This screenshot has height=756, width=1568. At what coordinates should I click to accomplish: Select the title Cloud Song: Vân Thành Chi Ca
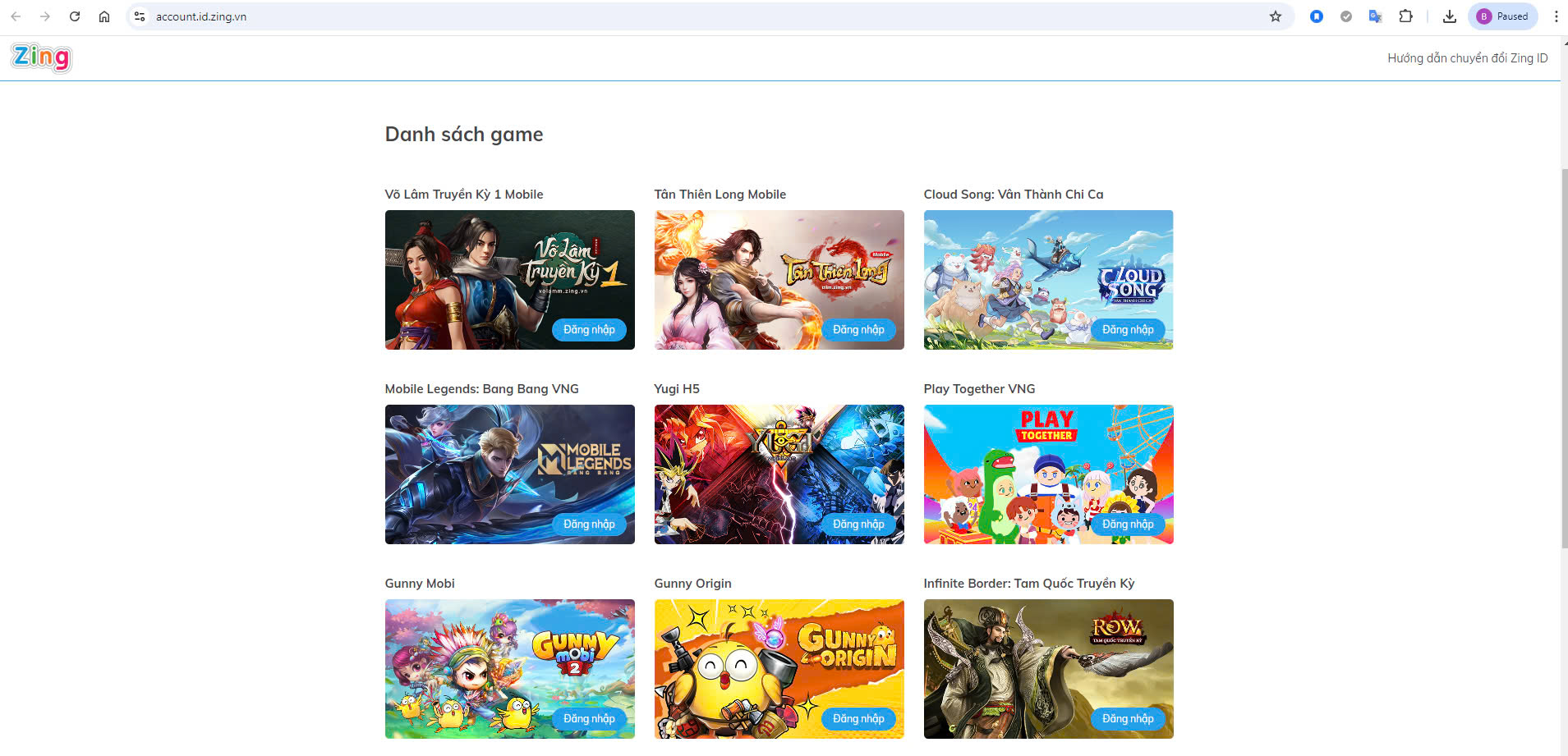pos(1014,195)
